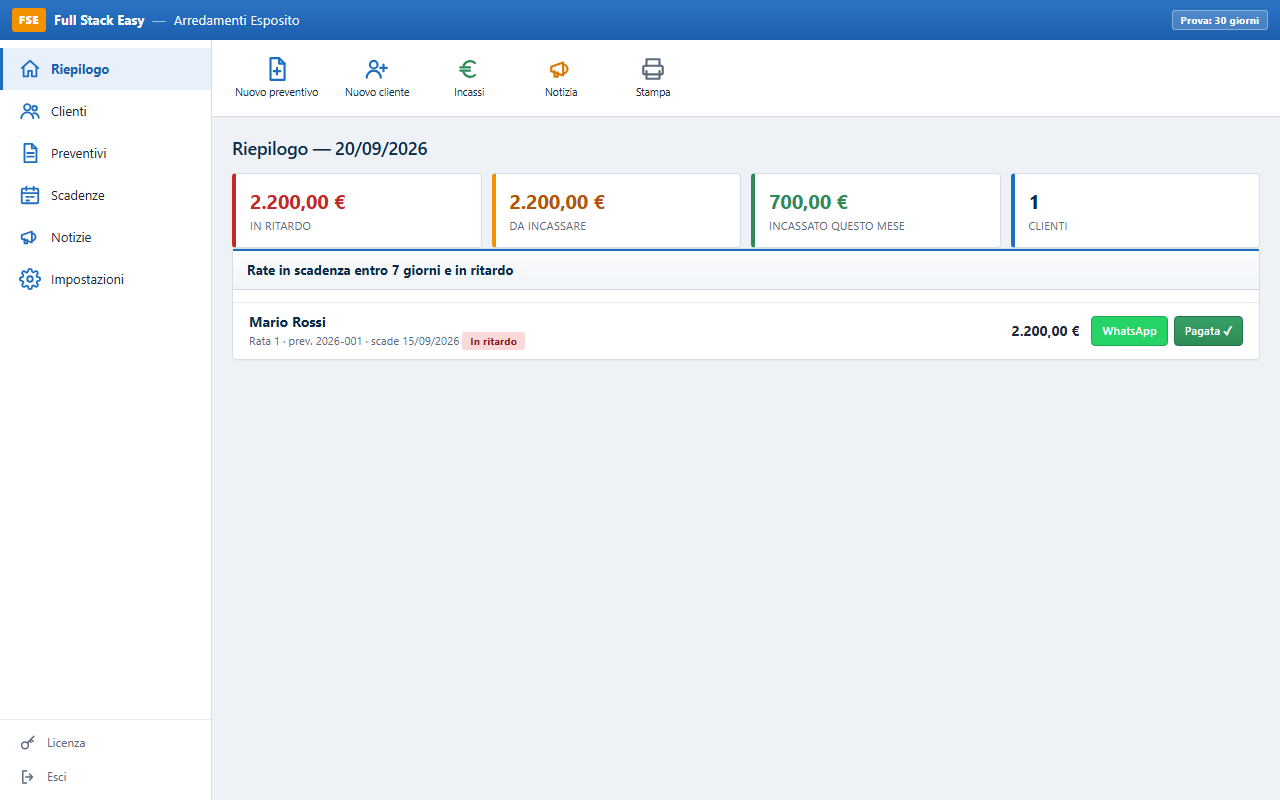
Task: Click the Notizia toolbar label
Action: click(561, 92)
